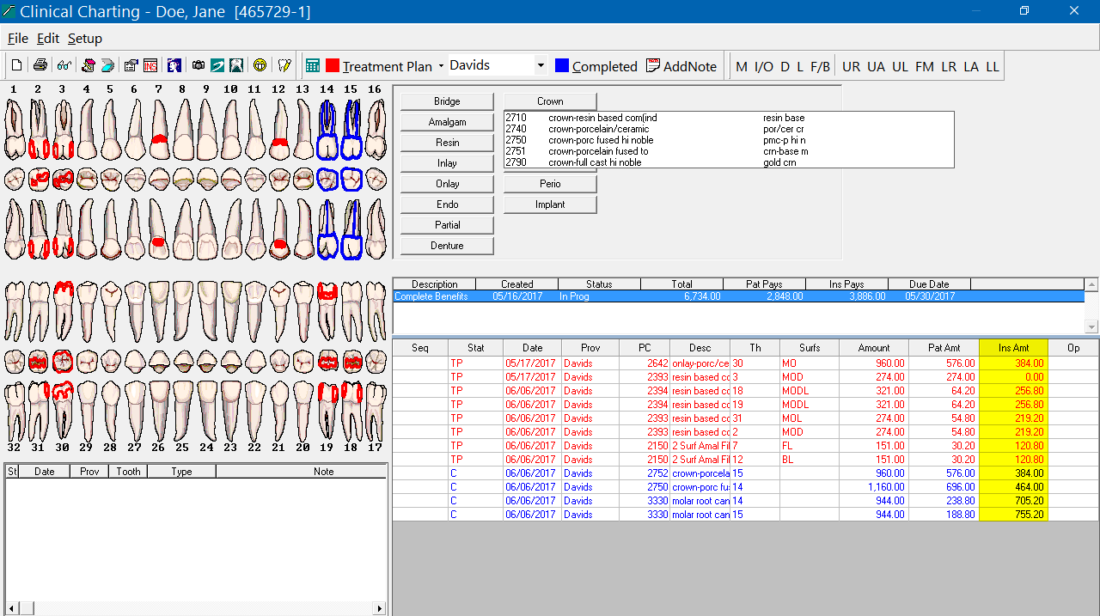Screen dimensions: 1100x616
Task: Select the LL quadrant button
Action: pos(992,67)
